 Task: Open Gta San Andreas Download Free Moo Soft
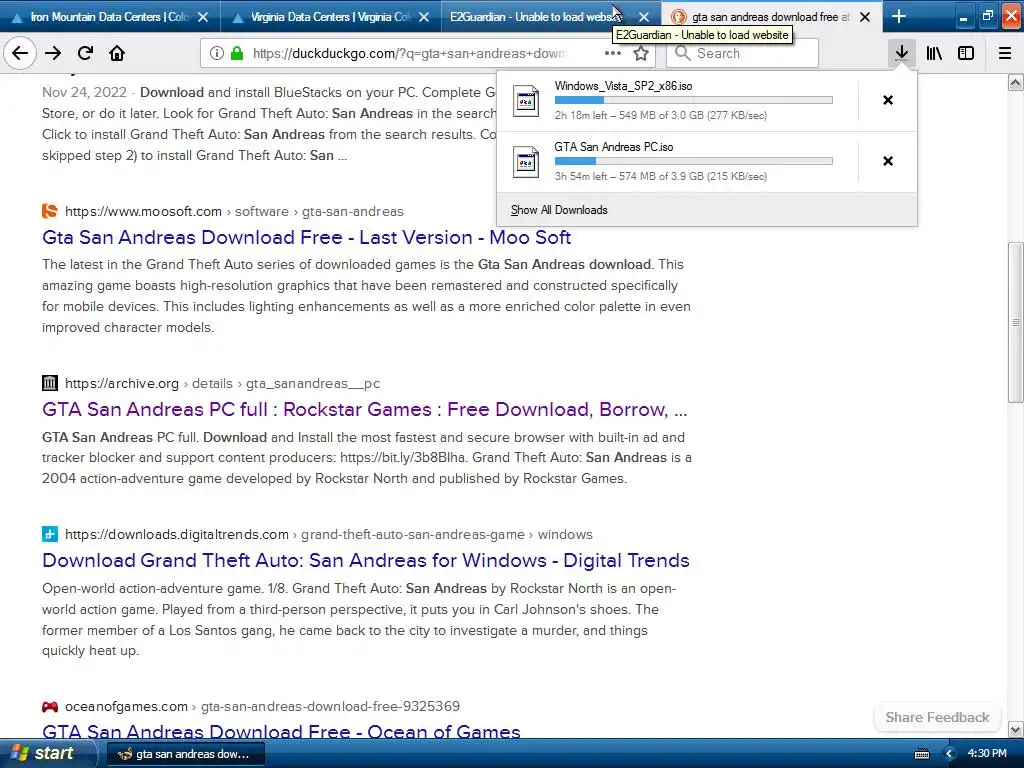click(306, 237)
